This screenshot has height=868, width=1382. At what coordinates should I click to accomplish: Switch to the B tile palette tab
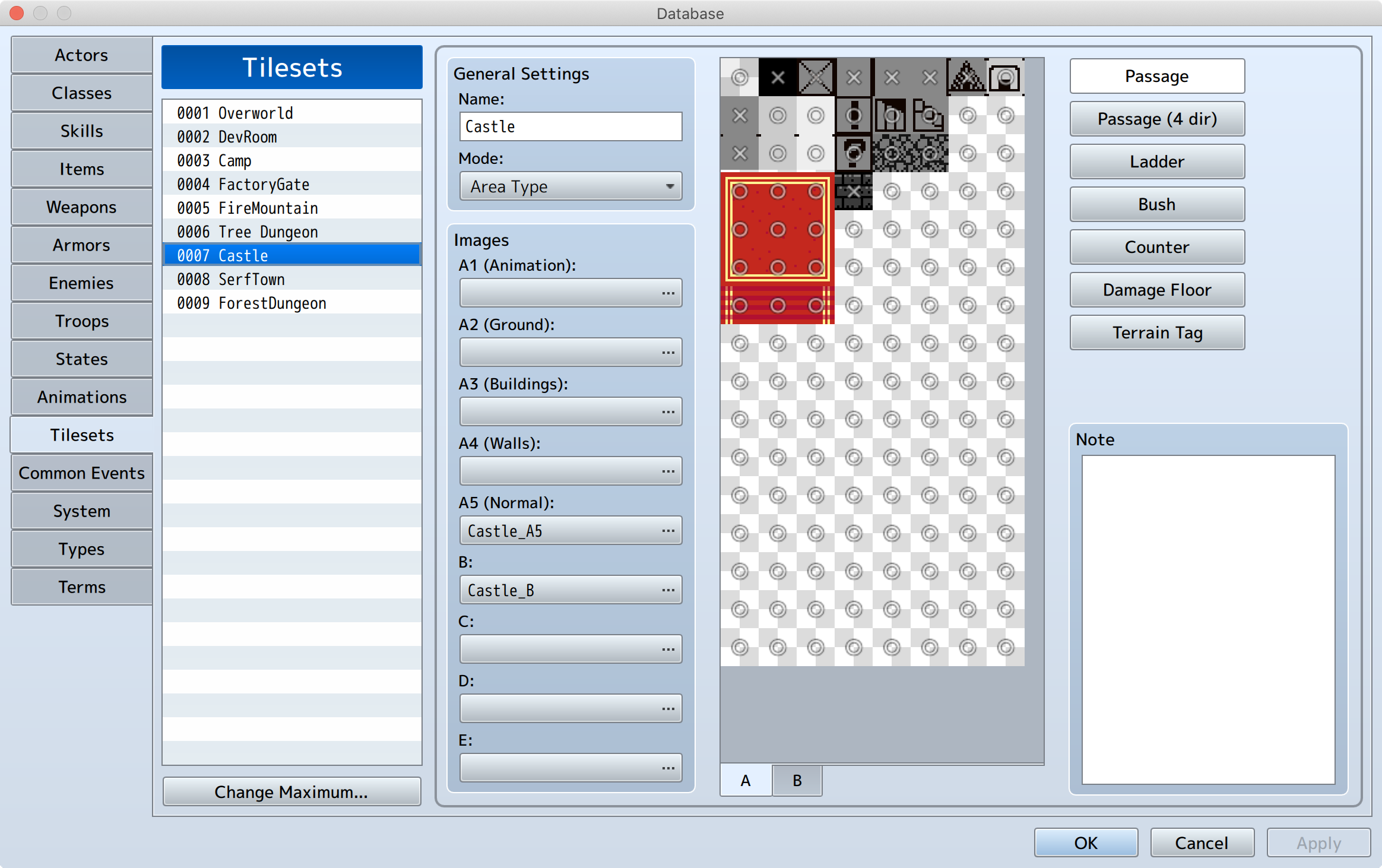pyautogui.click(x=796, y=781)
